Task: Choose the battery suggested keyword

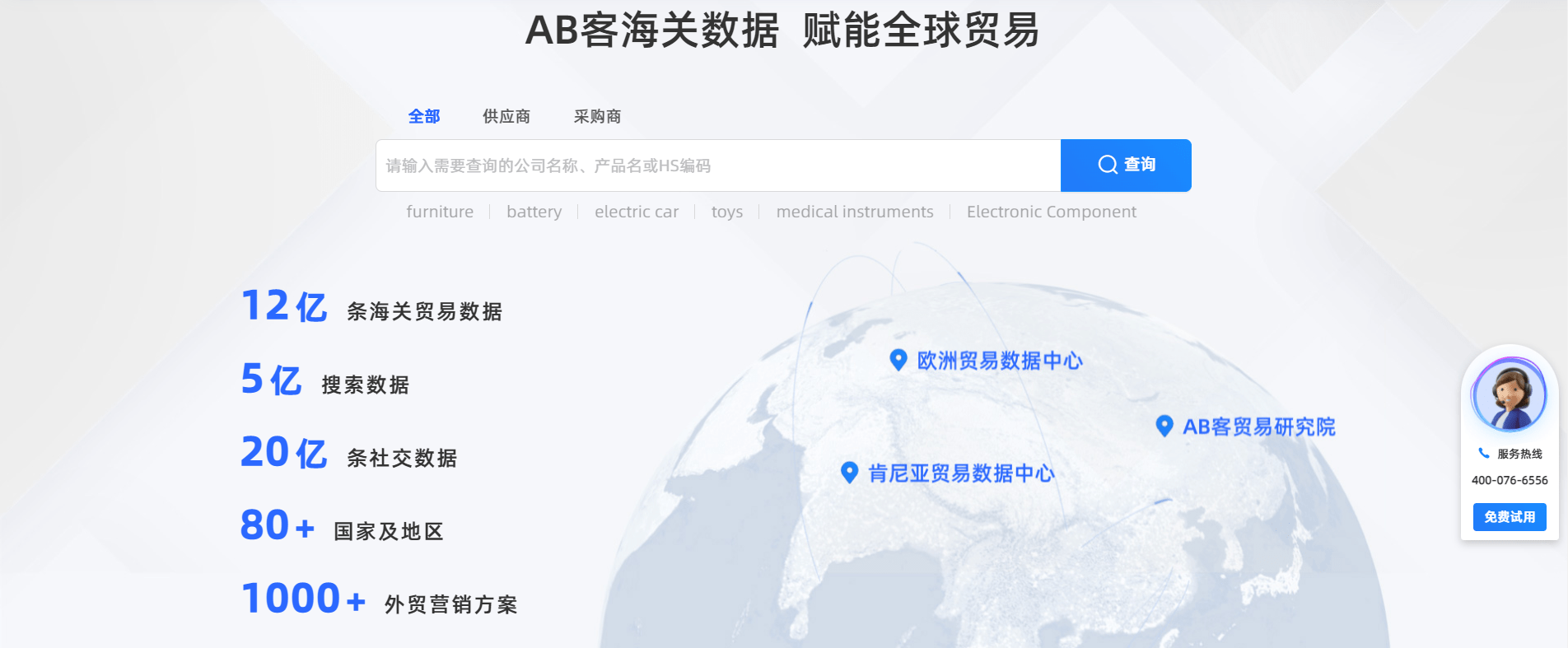Action: coord(534,212)
